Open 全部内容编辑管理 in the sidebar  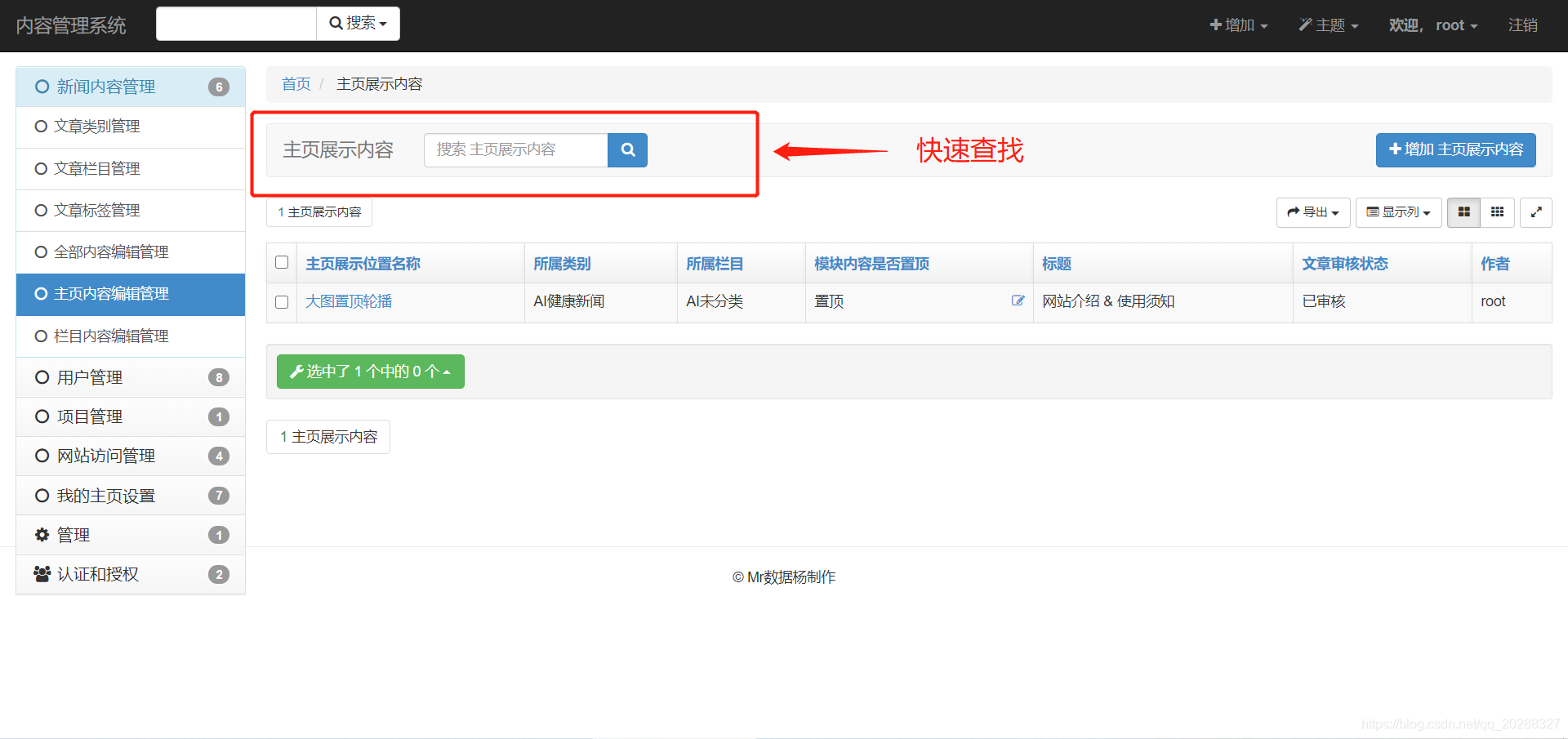(x=131, y=252)
